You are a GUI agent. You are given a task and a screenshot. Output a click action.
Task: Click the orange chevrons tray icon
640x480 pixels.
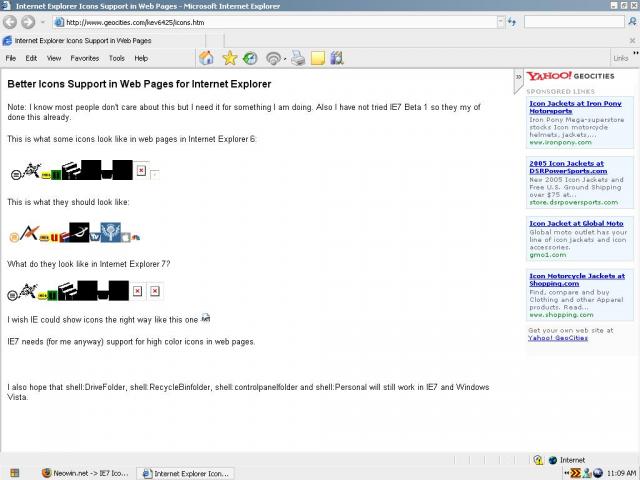pyautogui.click(x=576, y=473)
